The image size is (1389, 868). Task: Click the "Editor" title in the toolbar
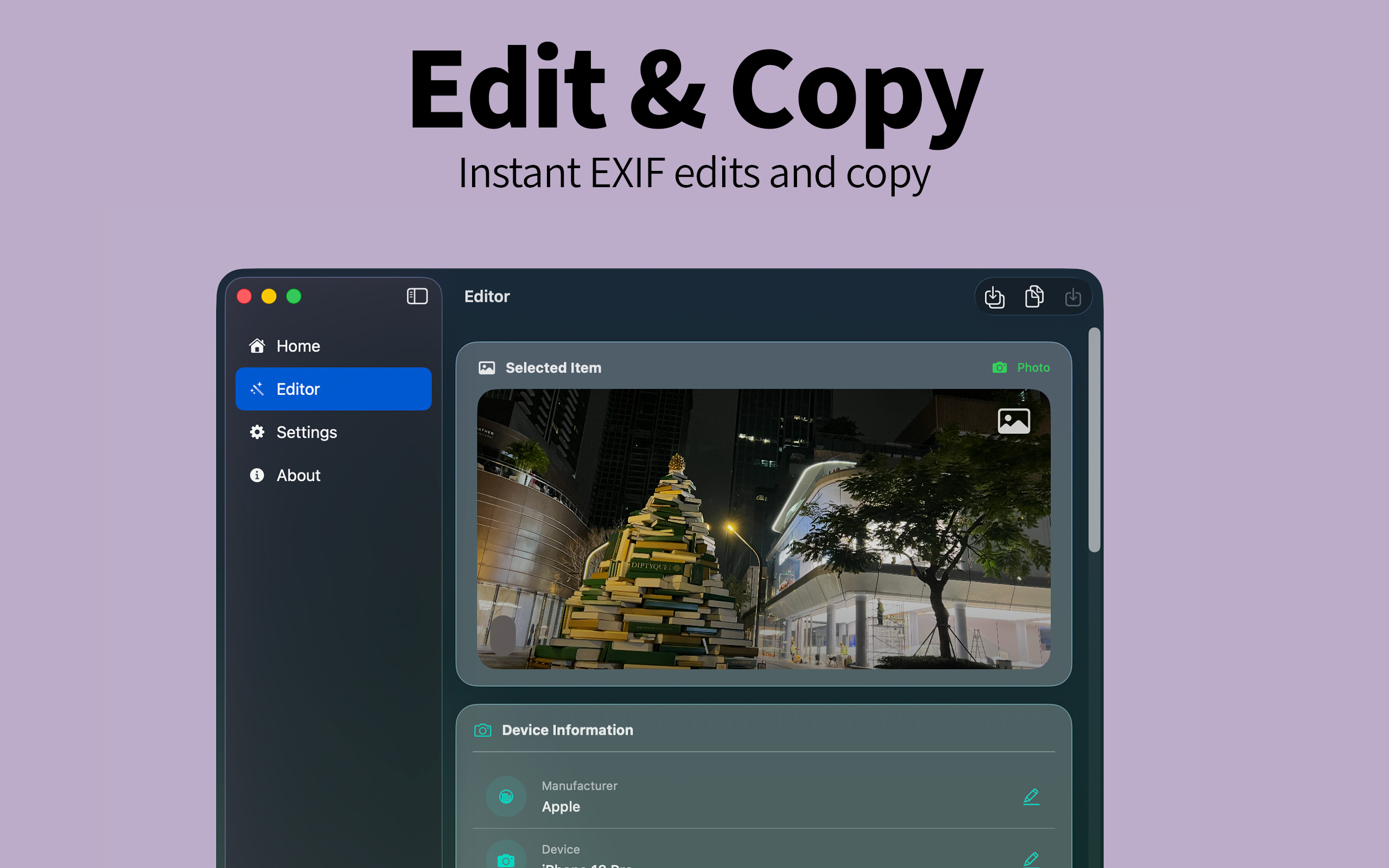click(487, 296)
